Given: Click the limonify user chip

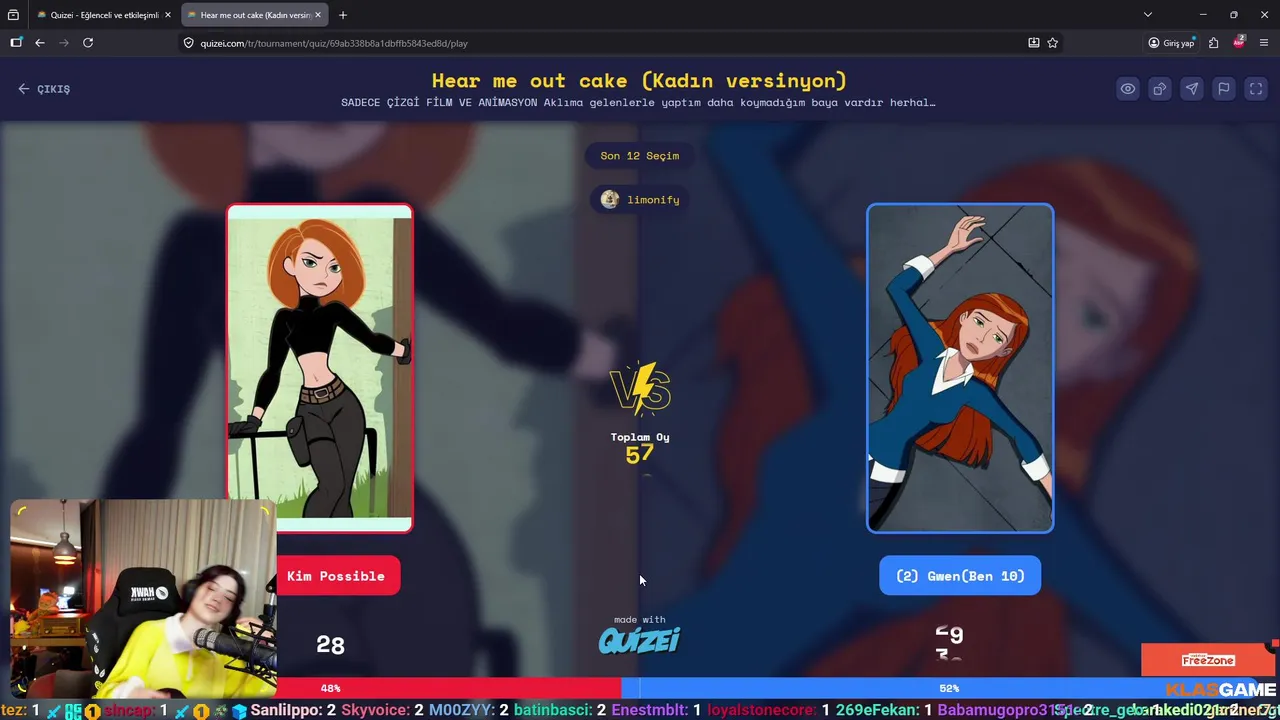Looking at the screenshot, I should [x=640, y=200].
